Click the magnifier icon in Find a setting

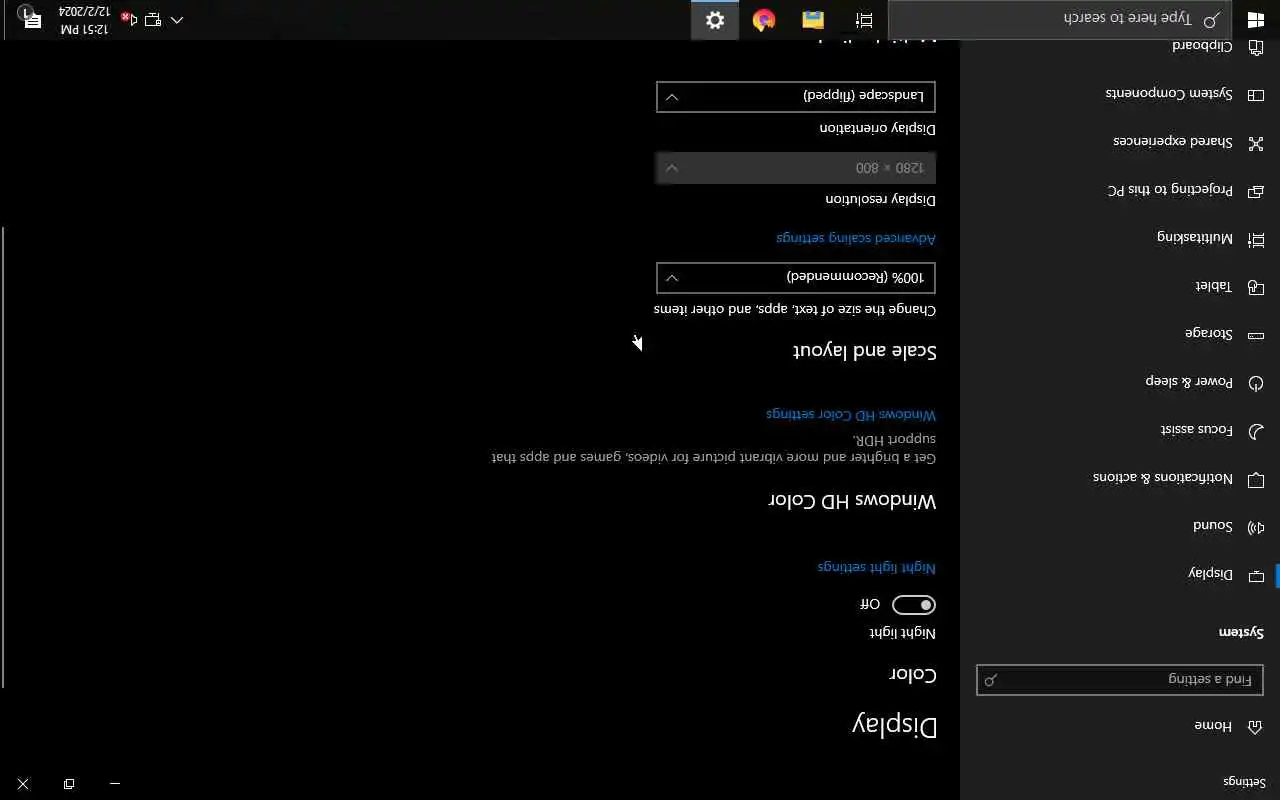pyautogui.click(x=991, y=680)
